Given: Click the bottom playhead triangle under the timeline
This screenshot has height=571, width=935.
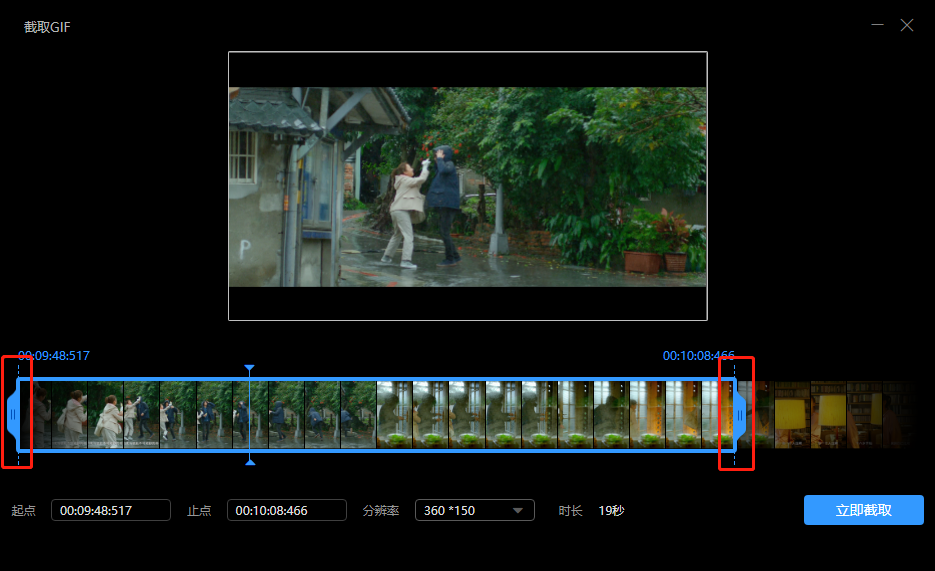Looking at the screenshot, I should click(x=250, y=462).
